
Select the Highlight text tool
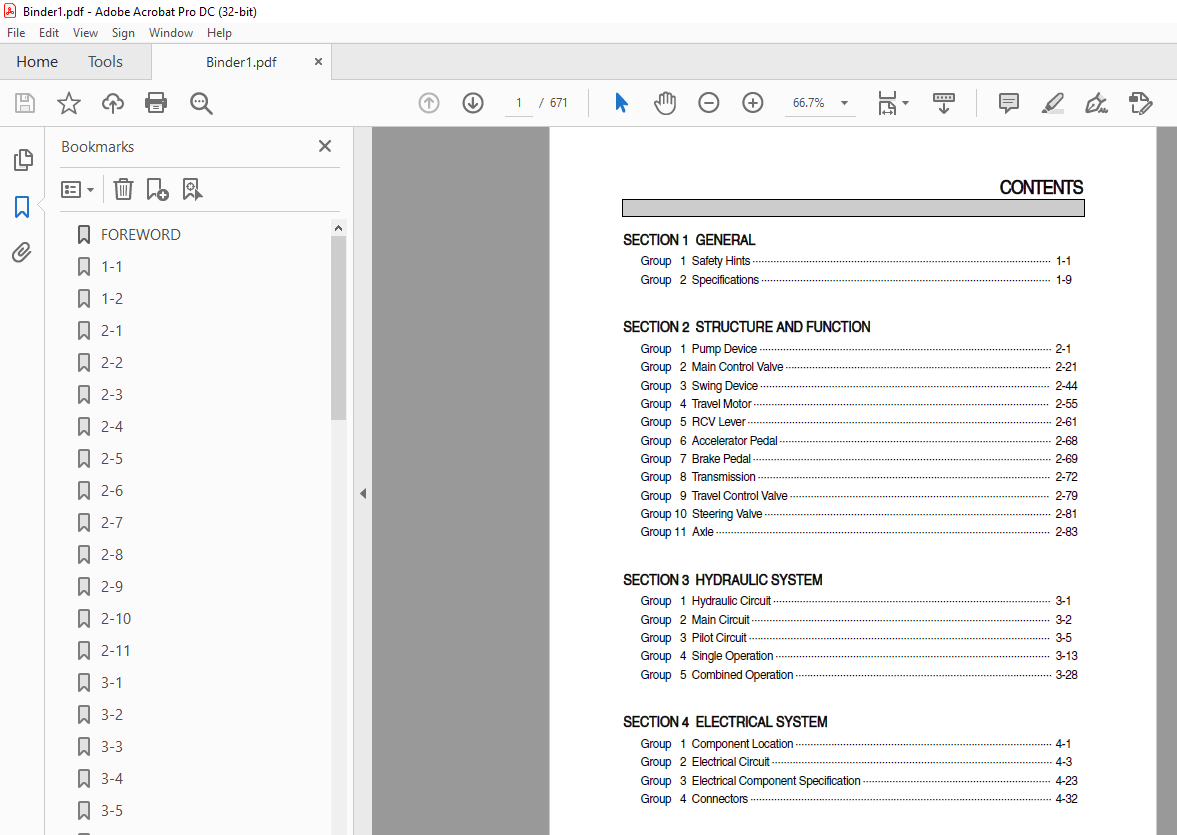(x=1052, y=103)
